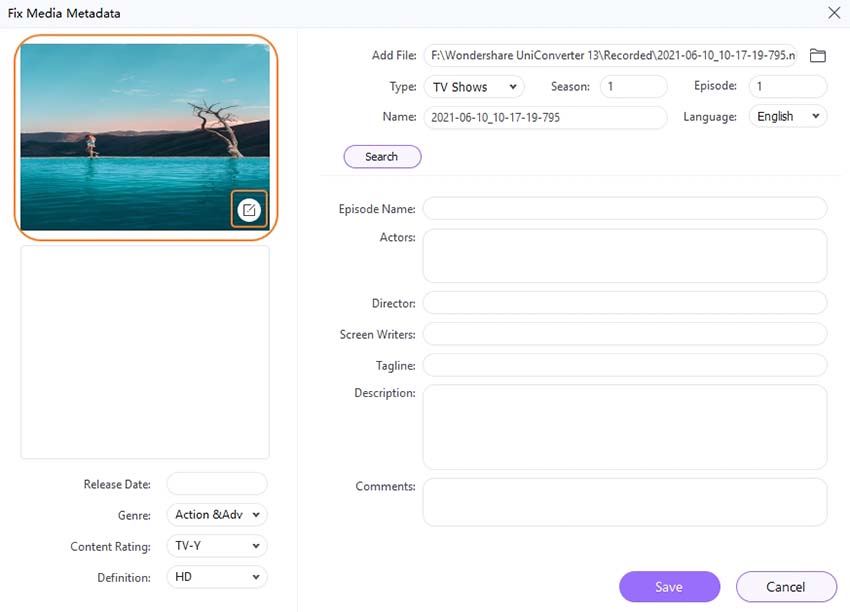
Task: Click inside the Actors text box
Action: [625, 255]
